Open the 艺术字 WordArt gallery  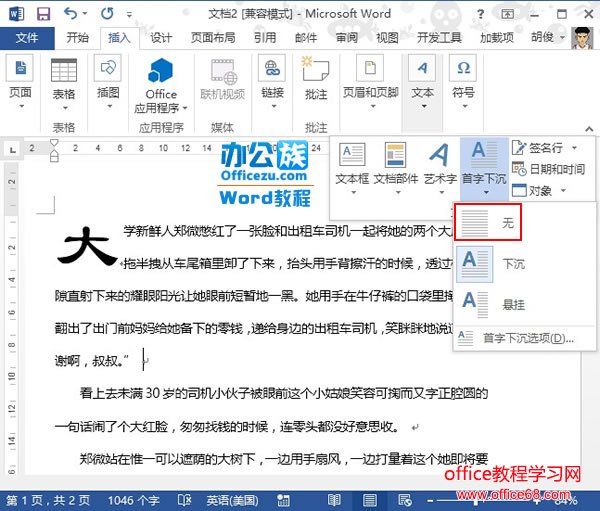click(x=440, y=168)
